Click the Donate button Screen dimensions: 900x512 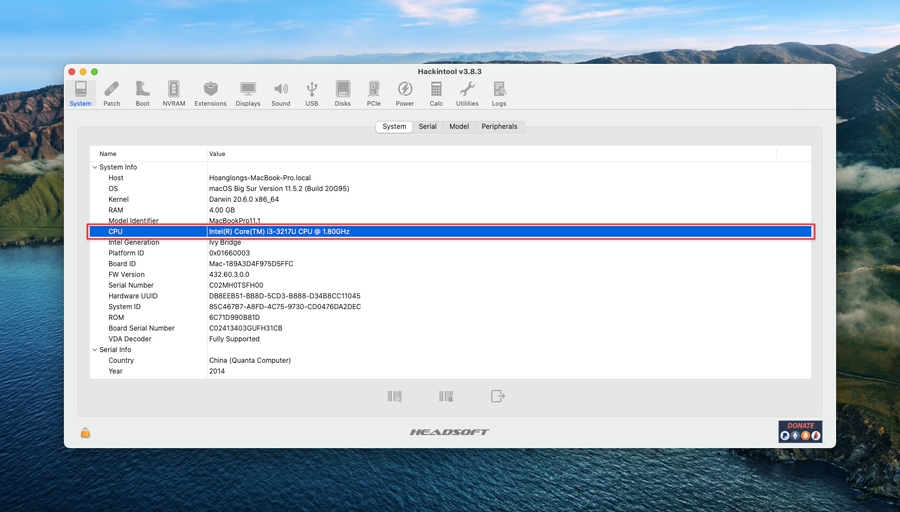(800, 431)
